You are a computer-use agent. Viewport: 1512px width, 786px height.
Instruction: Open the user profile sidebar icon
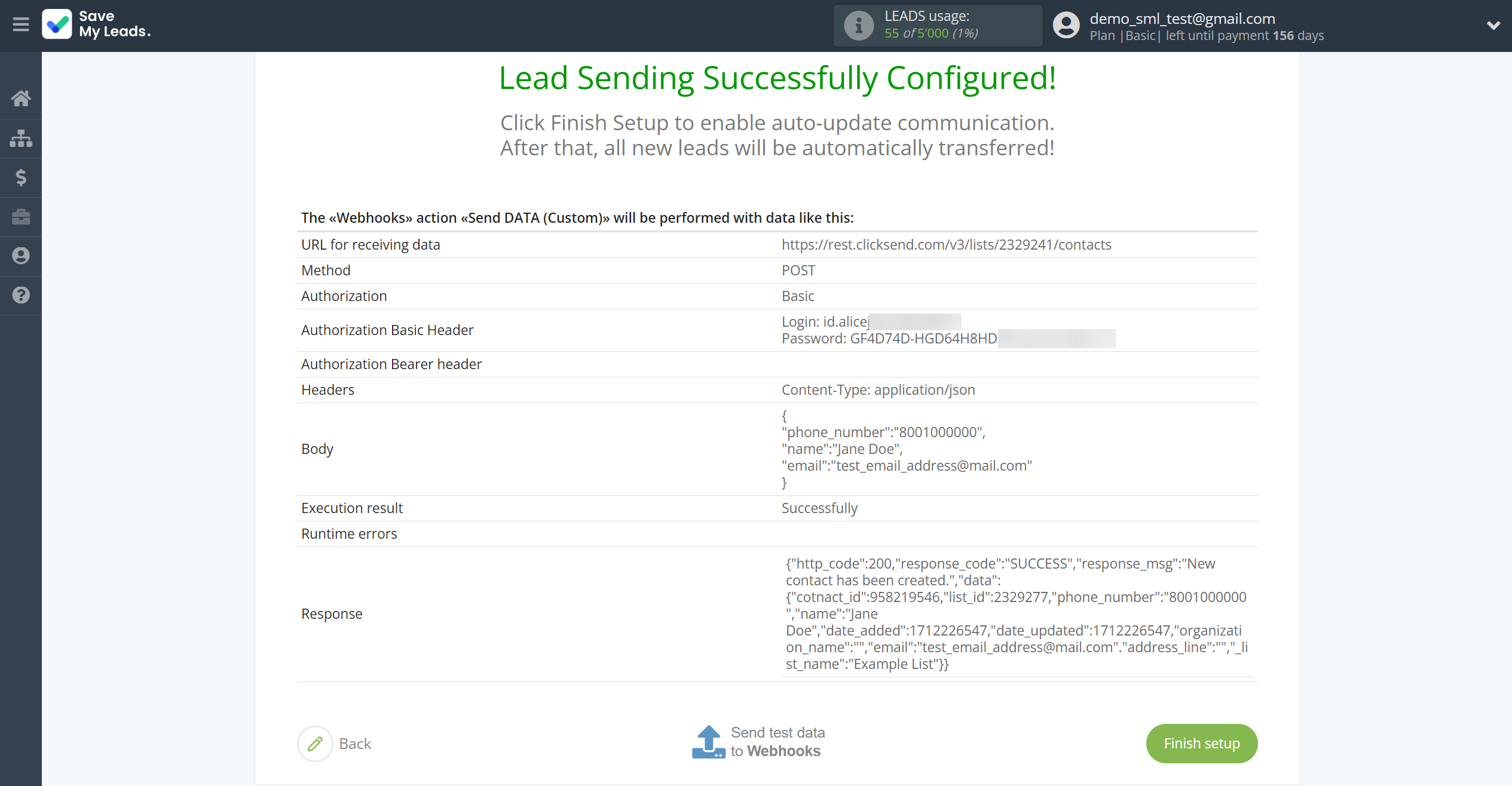click(x=21, y=256)
